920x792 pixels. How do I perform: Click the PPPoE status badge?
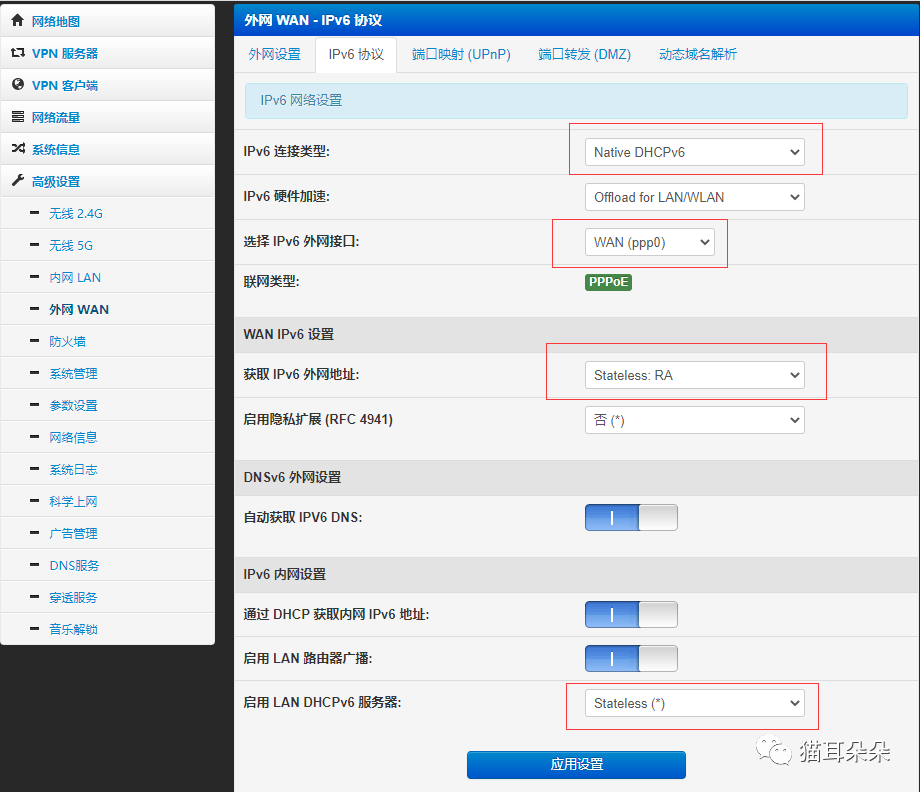click(608, 283)
